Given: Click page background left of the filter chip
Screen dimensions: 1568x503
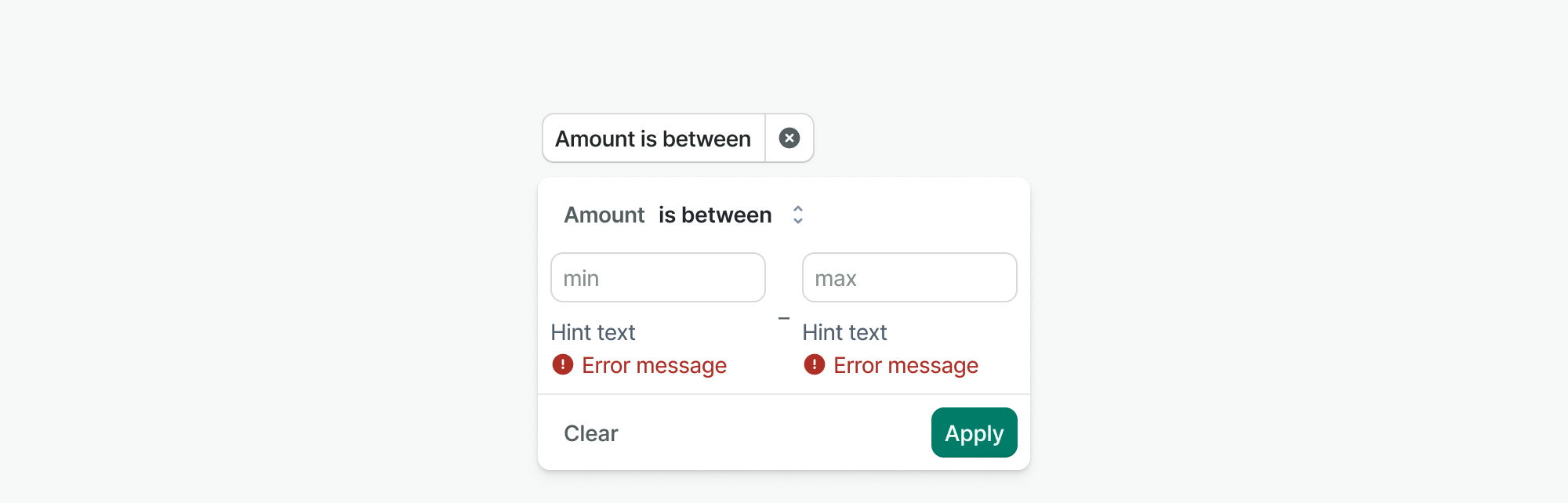Looking at the screenshot, I should click(x=314, y=139).
